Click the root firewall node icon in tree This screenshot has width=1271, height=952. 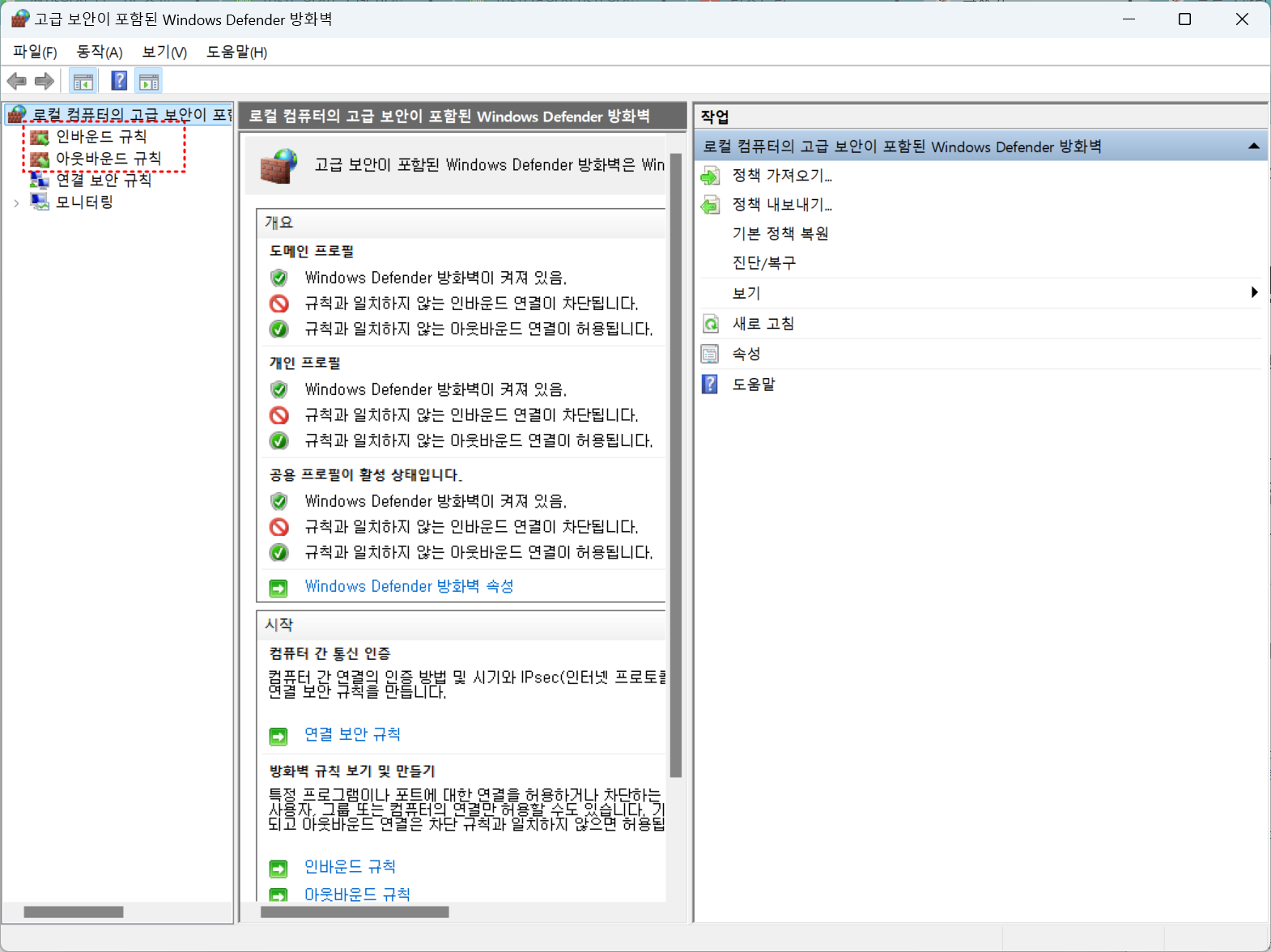(x=17, y=115)
